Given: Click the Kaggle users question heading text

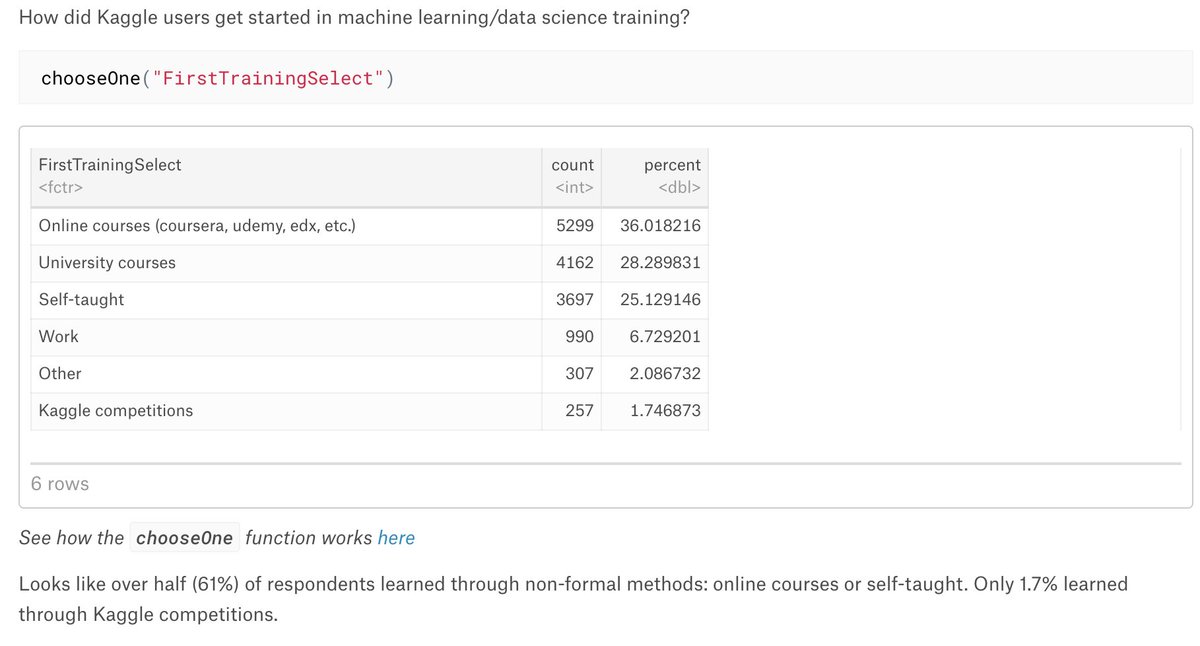Looking at the screenshot, I should (x=354, y=18).
